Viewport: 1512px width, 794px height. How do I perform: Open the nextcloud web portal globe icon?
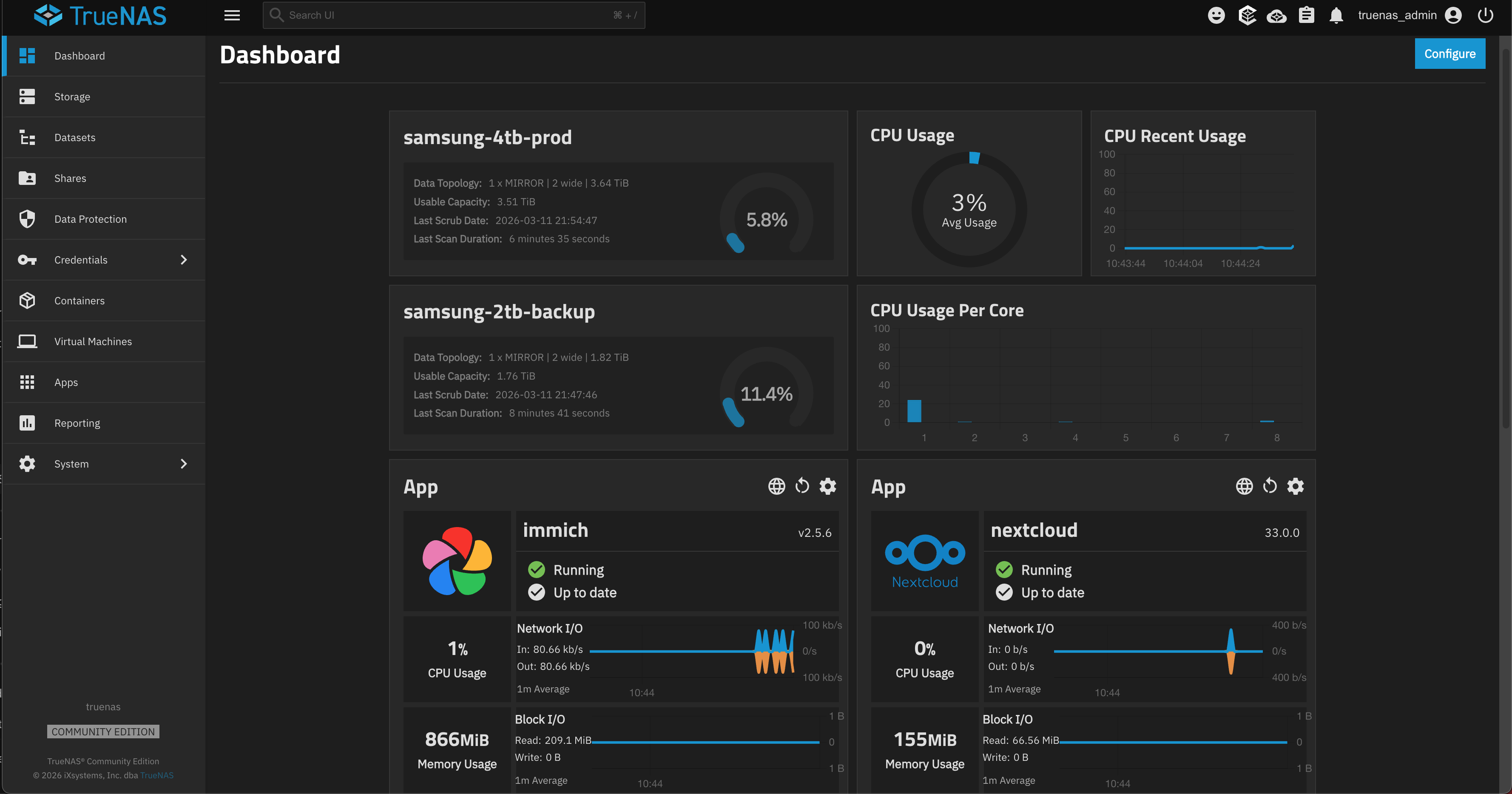point(1244,486)
